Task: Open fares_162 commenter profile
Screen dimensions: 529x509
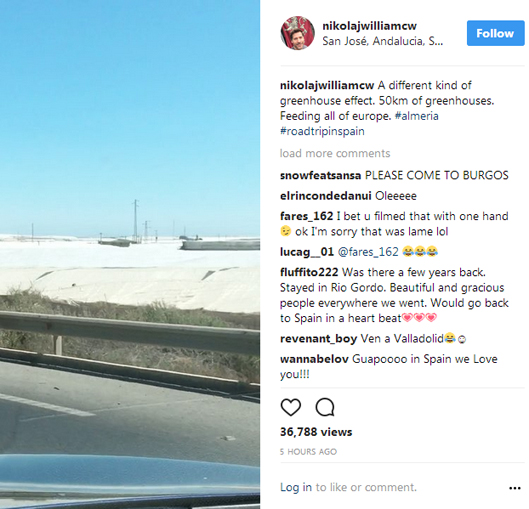Action: point(306,216)
